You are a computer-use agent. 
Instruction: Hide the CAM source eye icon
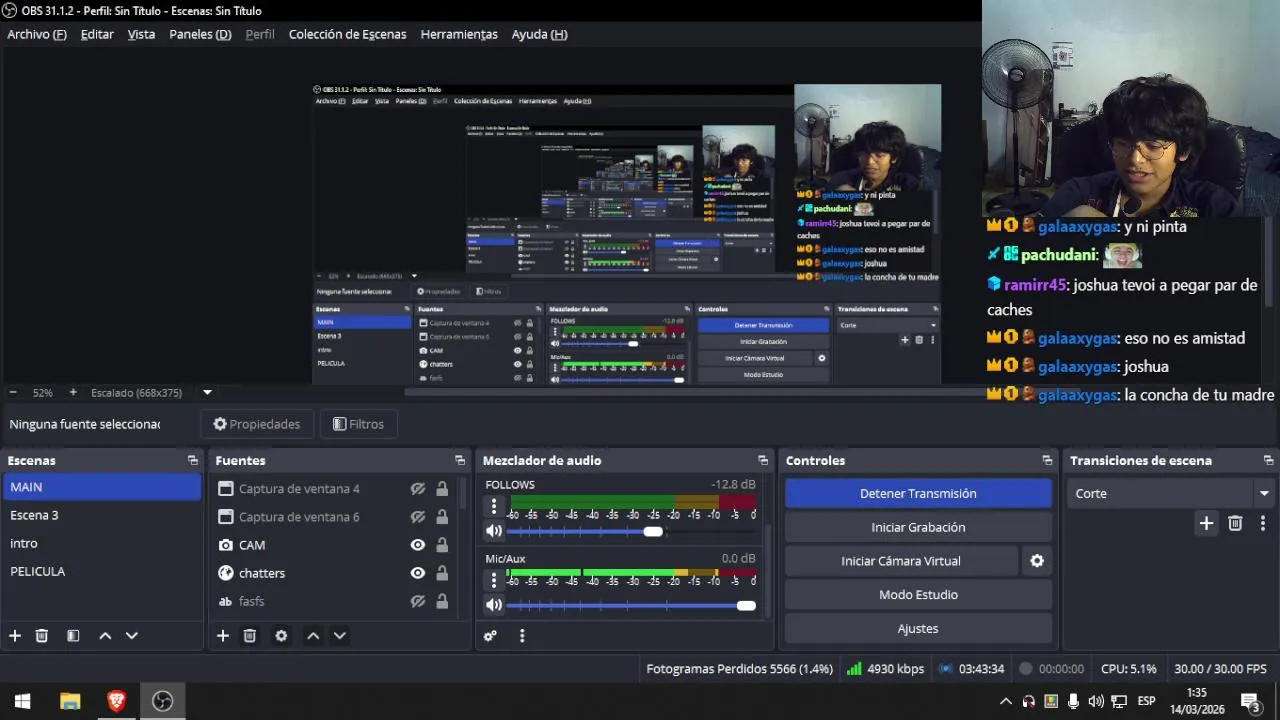418,545
